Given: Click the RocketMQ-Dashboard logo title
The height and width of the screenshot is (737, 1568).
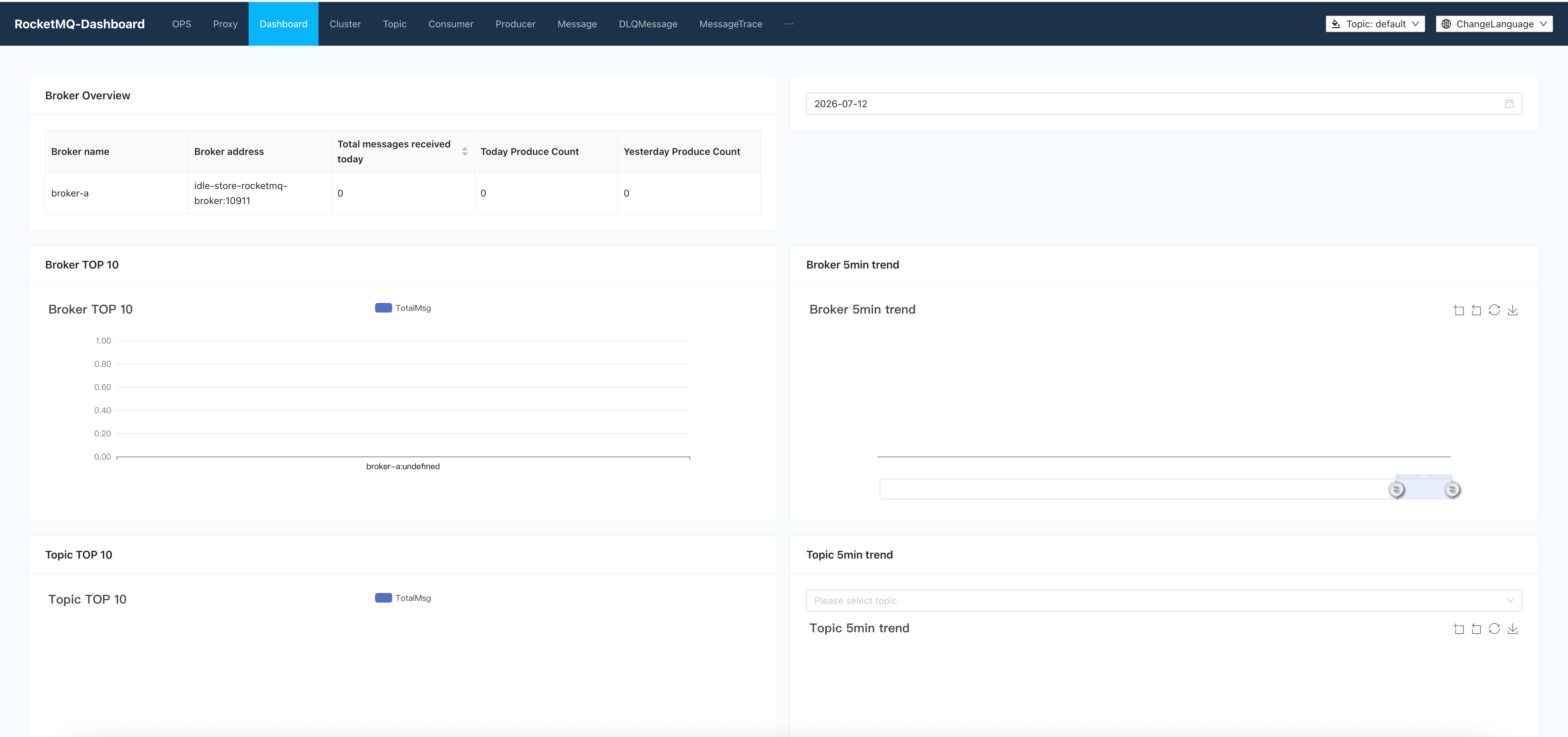Looking at the screenshot, I should pos(80,24).
